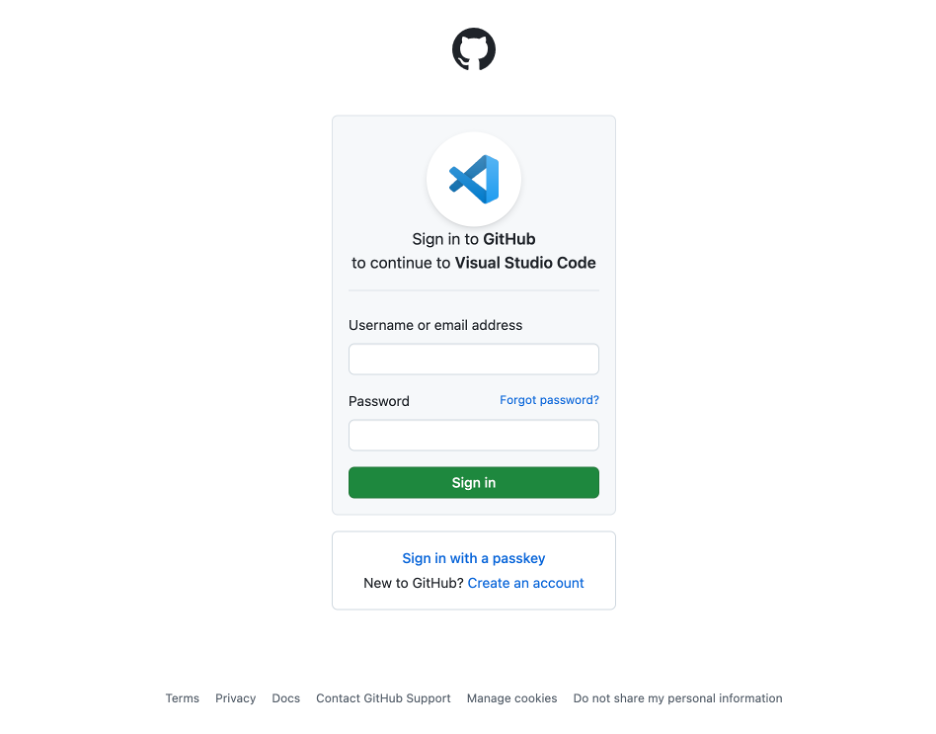Click the Username or email address label
This screenshot has width=936, height=734.
pyautogui.click(x=435, y=325)
